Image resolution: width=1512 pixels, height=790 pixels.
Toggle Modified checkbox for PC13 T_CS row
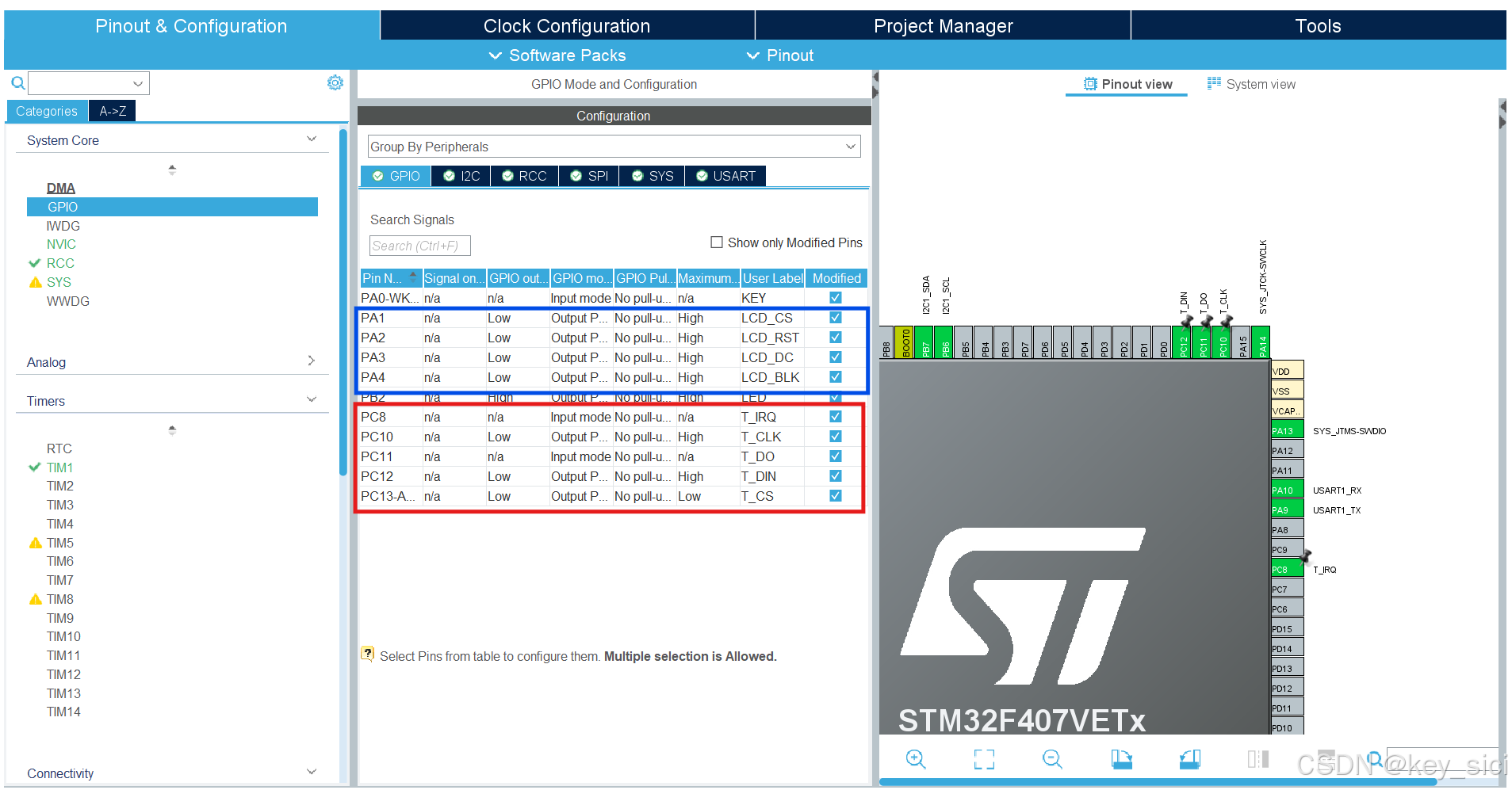click(x=835, y=495)
